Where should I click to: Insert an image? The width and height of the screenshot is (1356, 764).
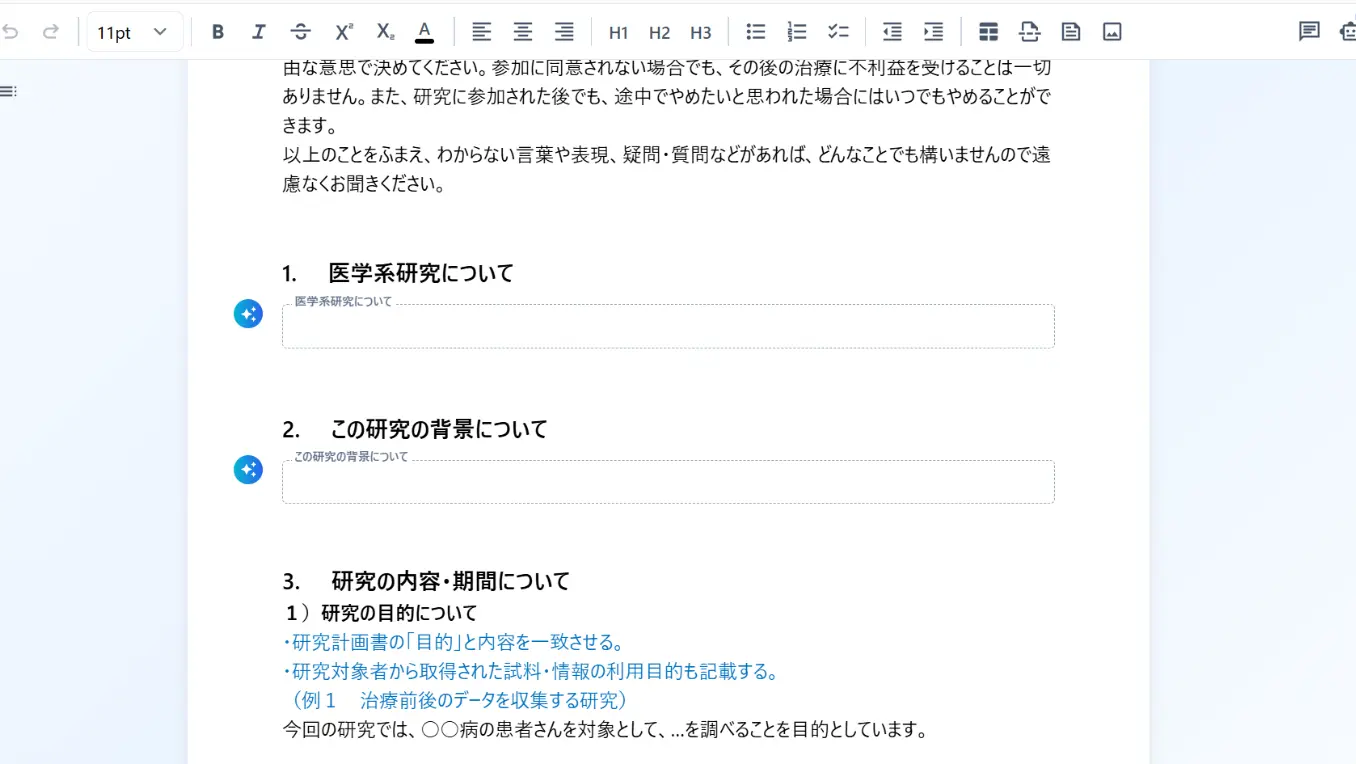(1112, 32)
